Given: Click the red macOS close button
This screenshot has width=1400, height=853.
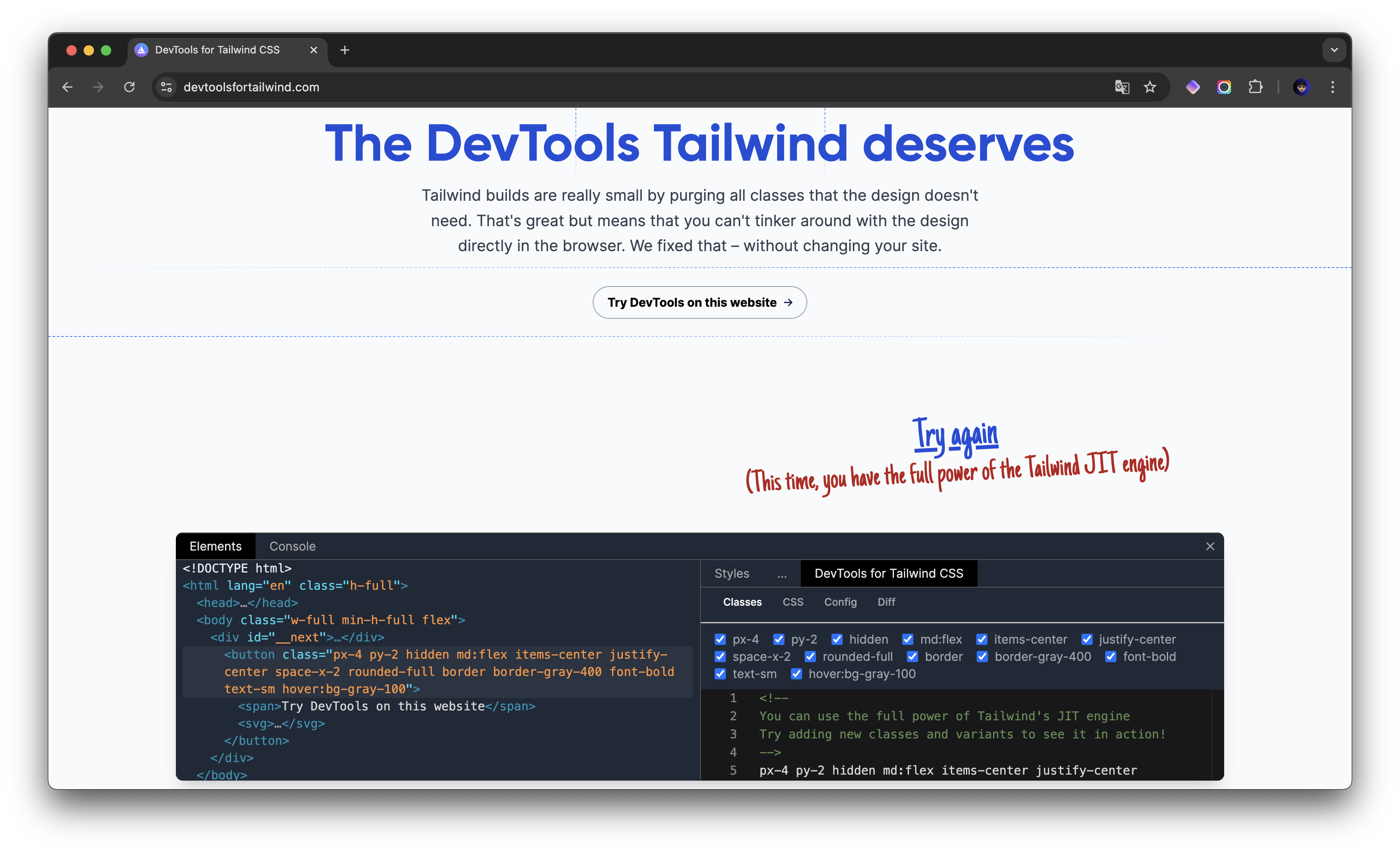Looking at the screenshot, I should pos(72,50).
